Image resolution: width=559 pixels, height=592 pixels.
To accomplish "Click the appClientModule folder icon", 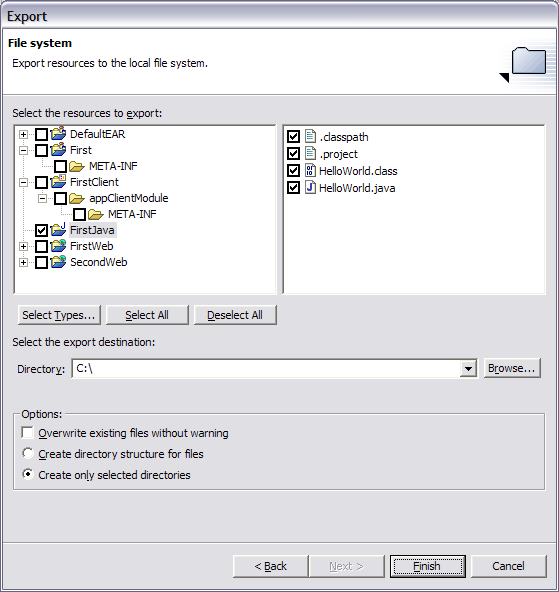I will point(77,198).
